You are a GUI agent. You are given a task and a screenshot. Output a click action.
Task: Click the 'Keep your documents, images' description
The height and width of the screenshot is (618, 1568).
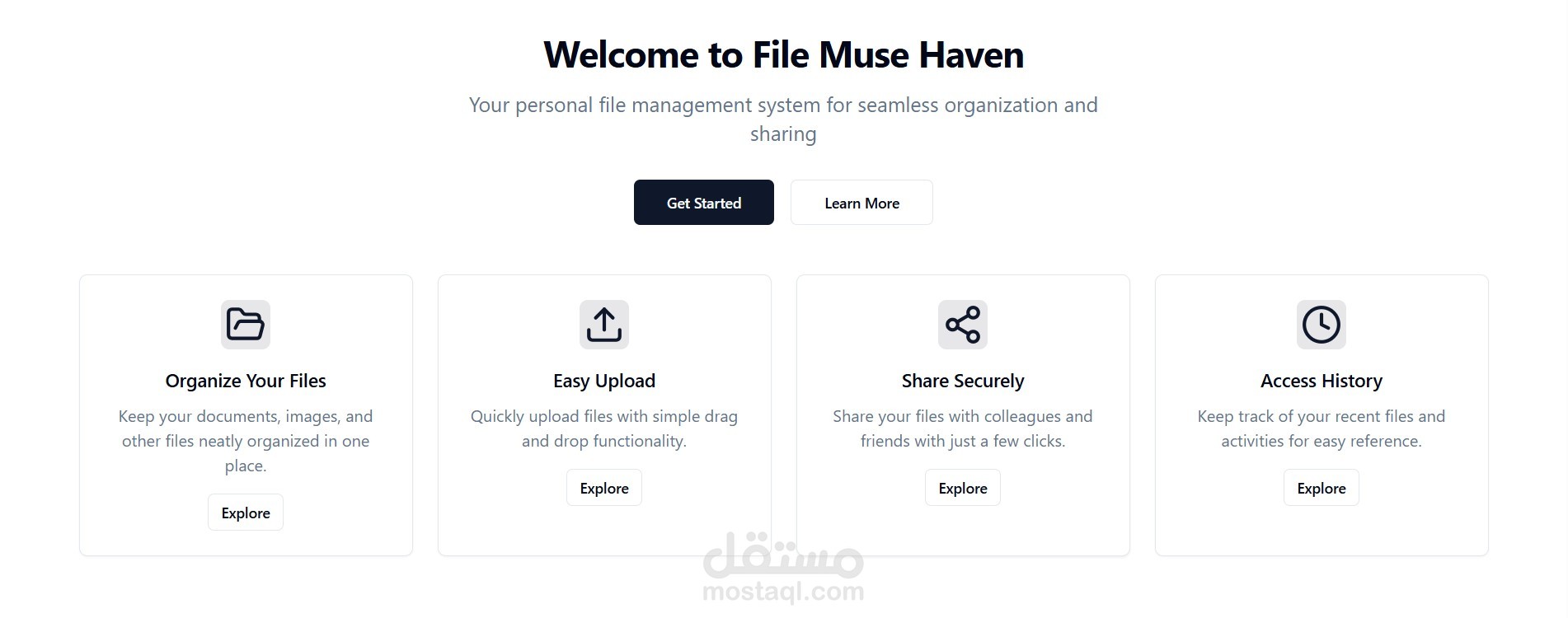tap(246, 441)
